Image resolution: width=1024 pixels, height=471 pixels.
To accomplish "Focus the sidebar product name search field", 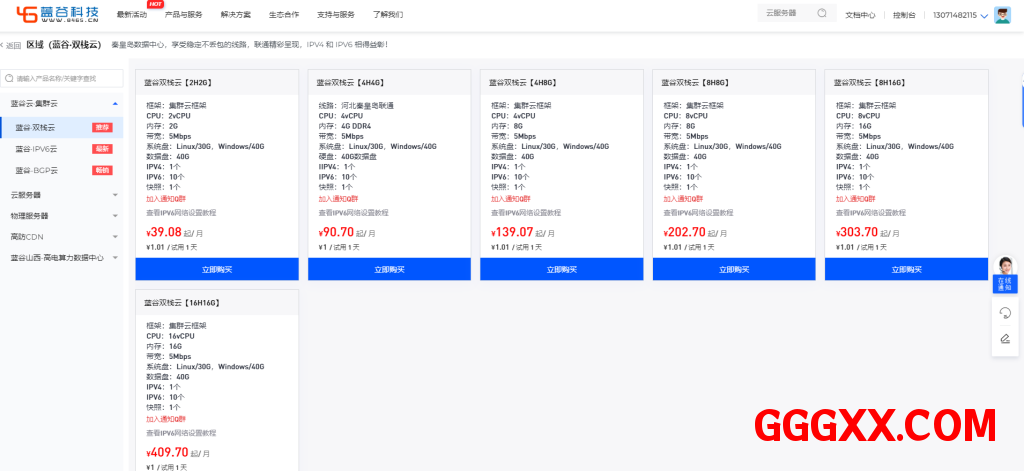I will (68, 78).
